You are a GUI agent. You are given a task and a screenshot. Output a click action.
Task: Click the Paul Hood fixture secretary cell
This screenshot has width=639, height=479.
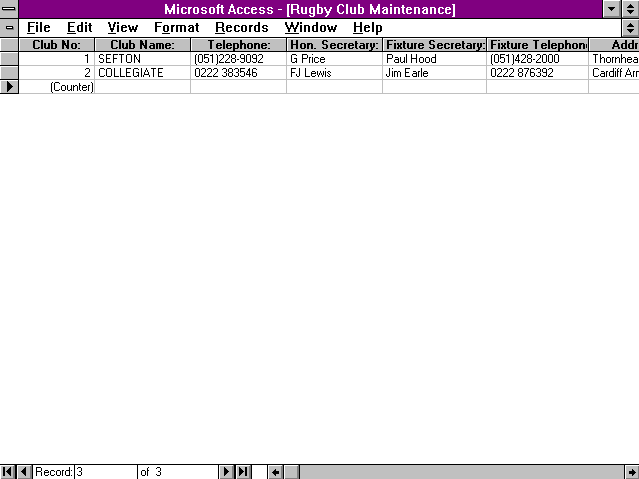[x=434, y=59]
